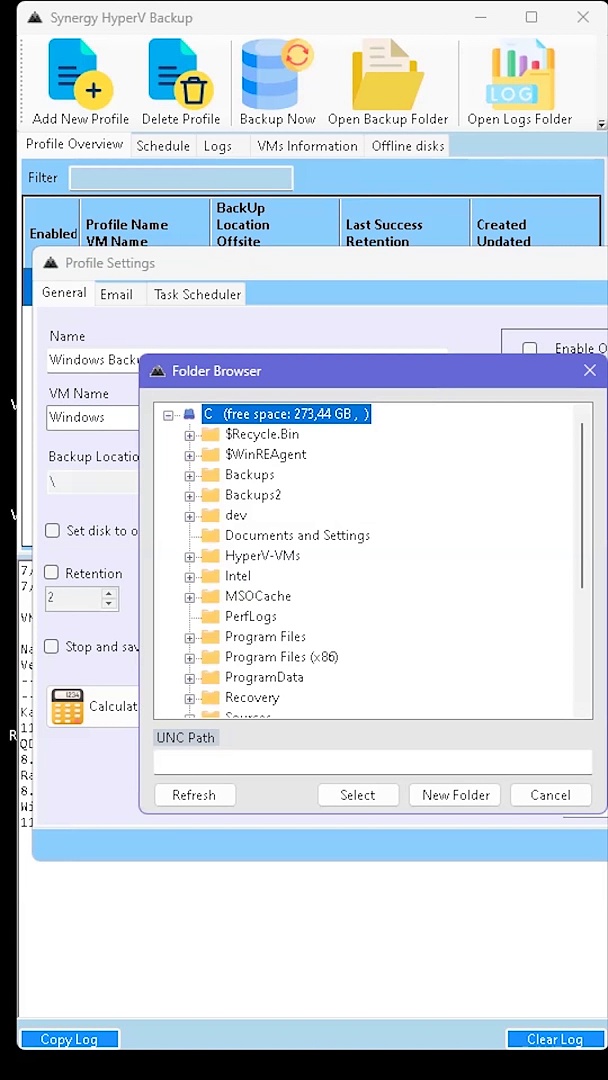Click the UNC Path input field
Screen dimensions: 608x1080
click(373, 762)
